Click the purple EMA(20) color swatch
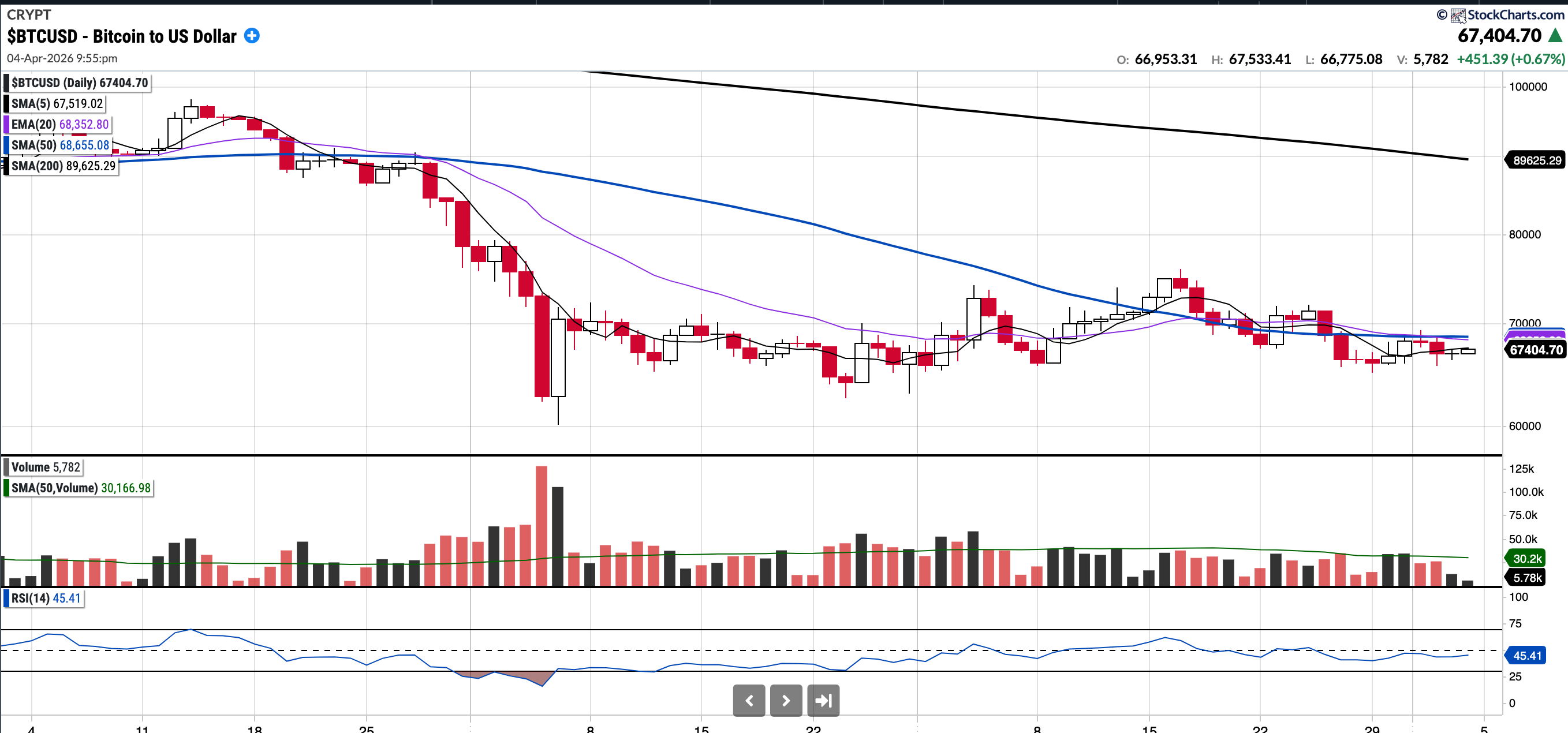The image size is (1568, 733). [7, 124]
